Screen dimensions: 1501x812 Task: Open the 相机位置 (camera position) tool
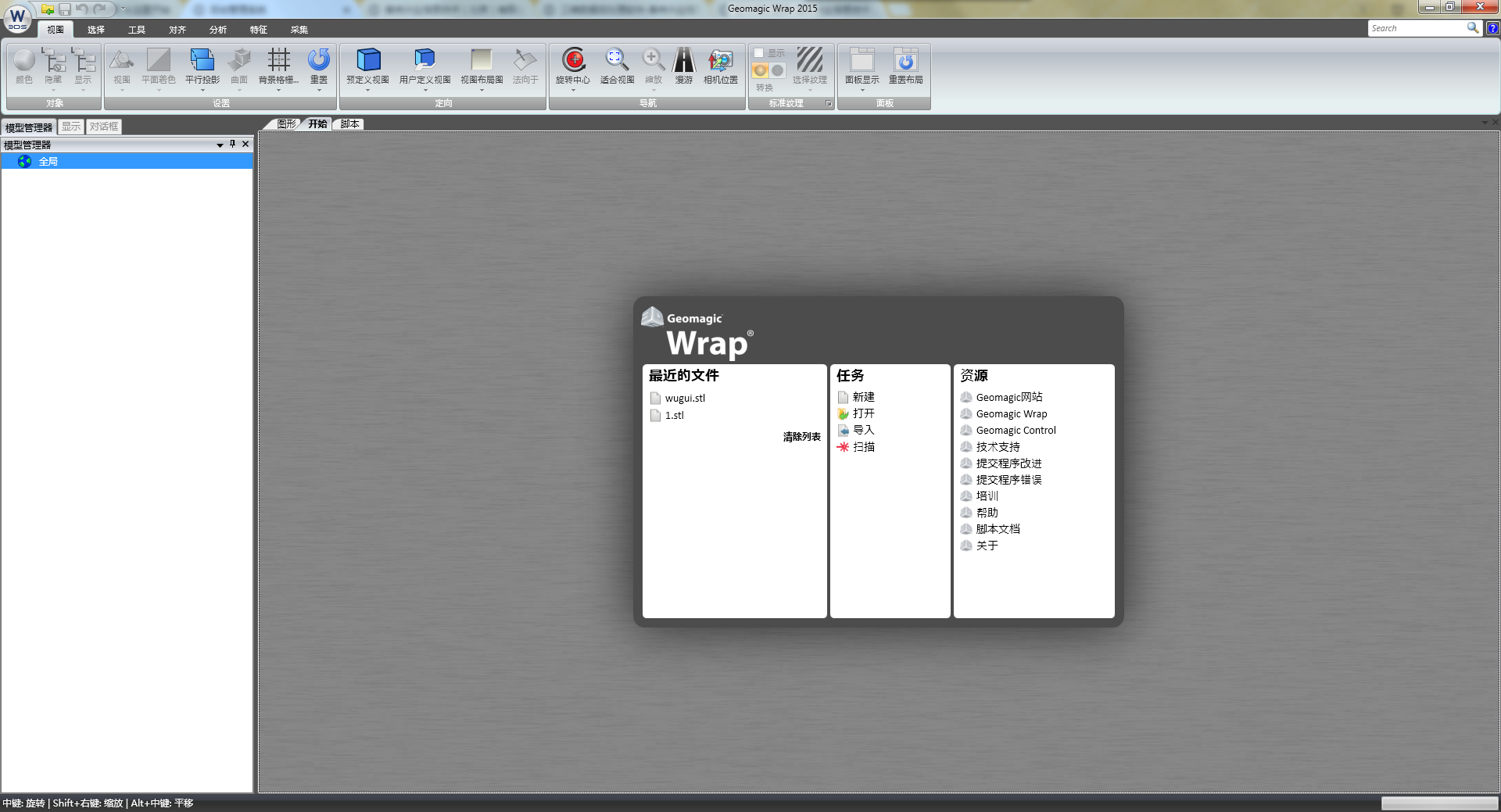tap(720, 60)
